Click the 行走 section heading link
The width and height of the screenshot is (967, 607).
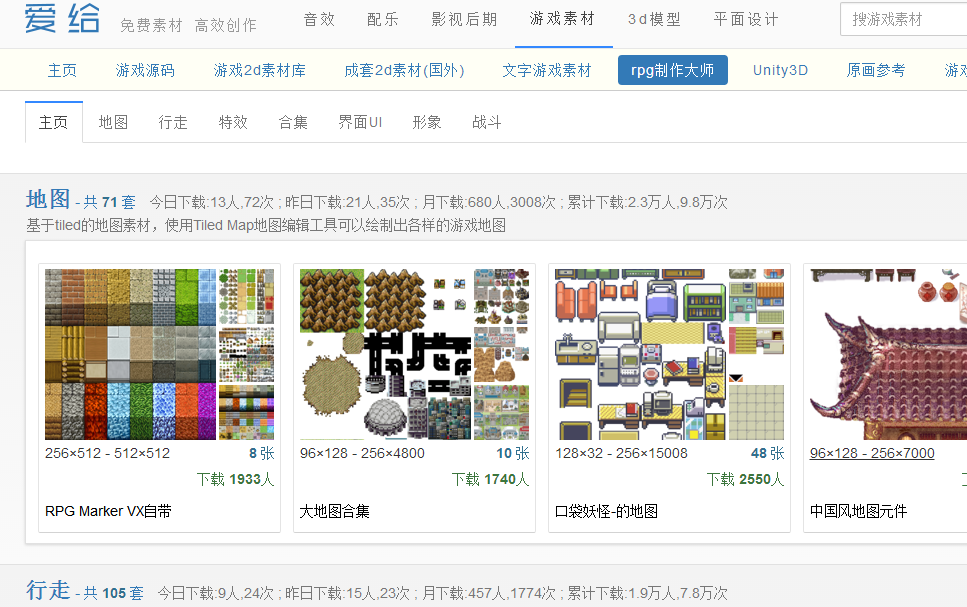pyautogui.click(x=48, y=590)
